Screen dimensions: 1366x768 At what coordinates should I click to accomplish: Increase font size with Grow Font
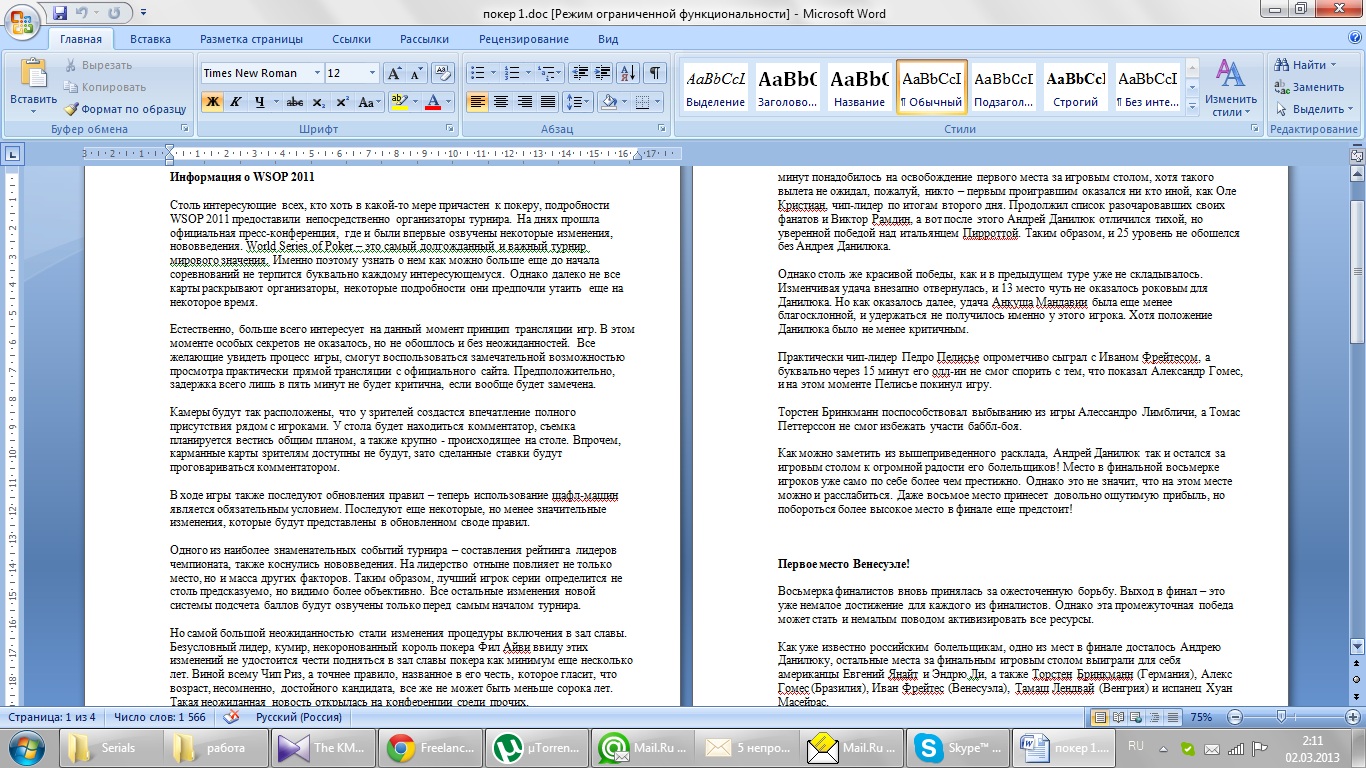(x=394, y=73)
